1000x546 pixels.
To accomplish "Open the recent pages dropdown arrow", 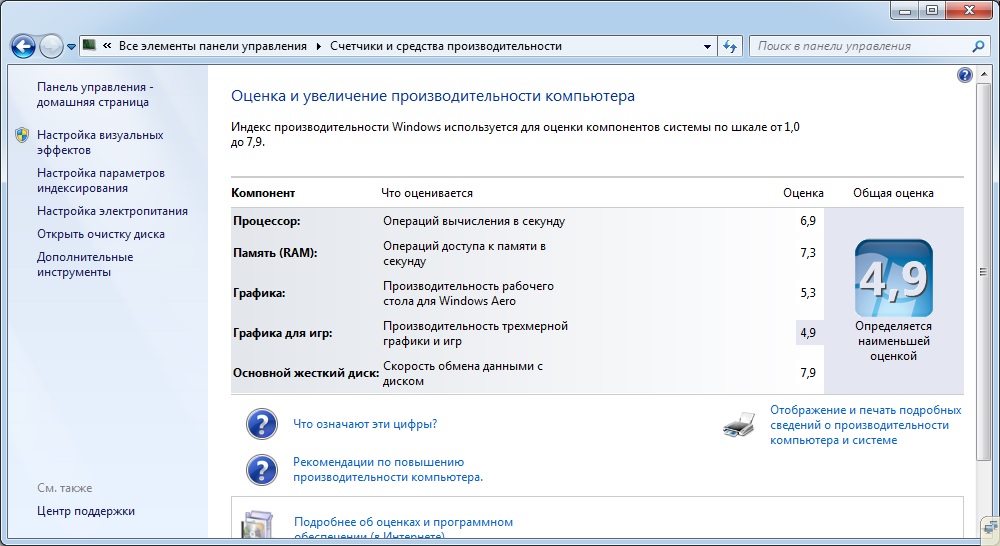I will [x=71, y=47].
